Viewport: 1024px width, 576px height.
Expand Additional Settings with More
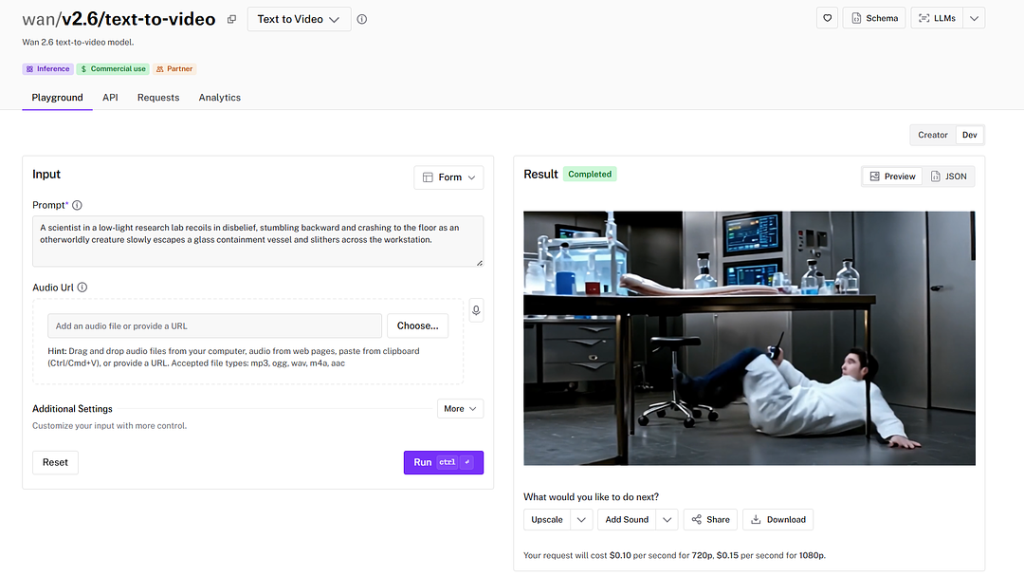pyautogui.click(x=460, y=409)
